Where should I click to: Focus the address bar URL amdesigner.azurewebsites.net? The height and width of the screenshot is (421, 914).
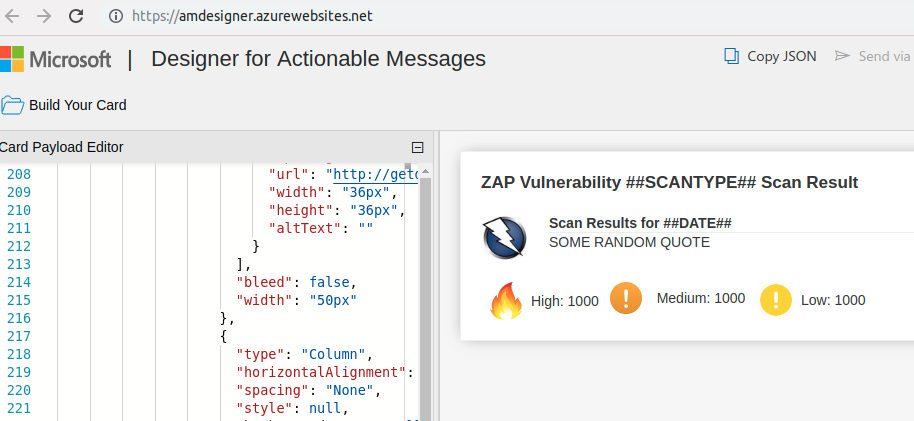coord(252,16)
